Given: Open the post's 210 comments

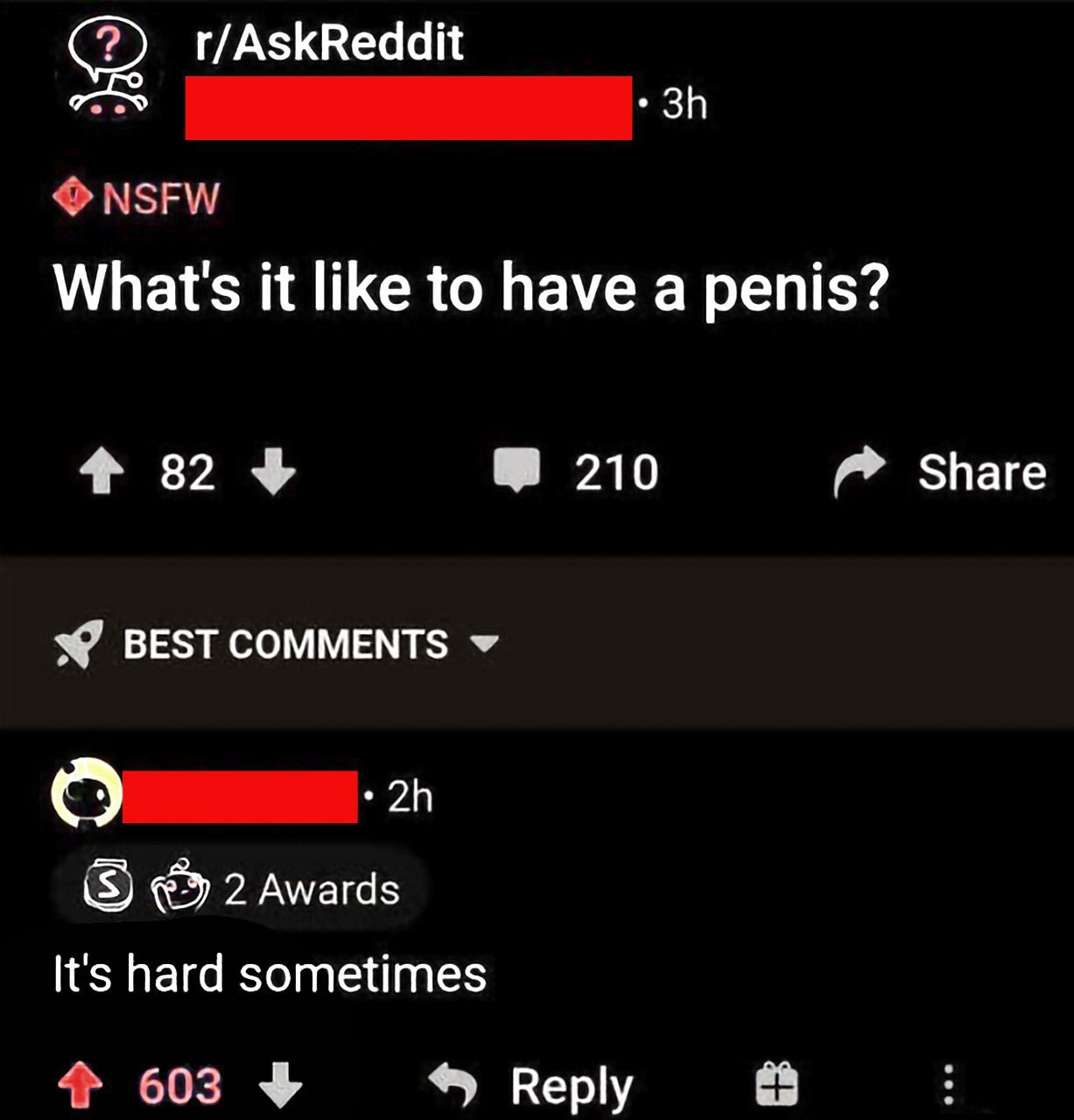Looking at the screenshot, I should coord(575,472).
